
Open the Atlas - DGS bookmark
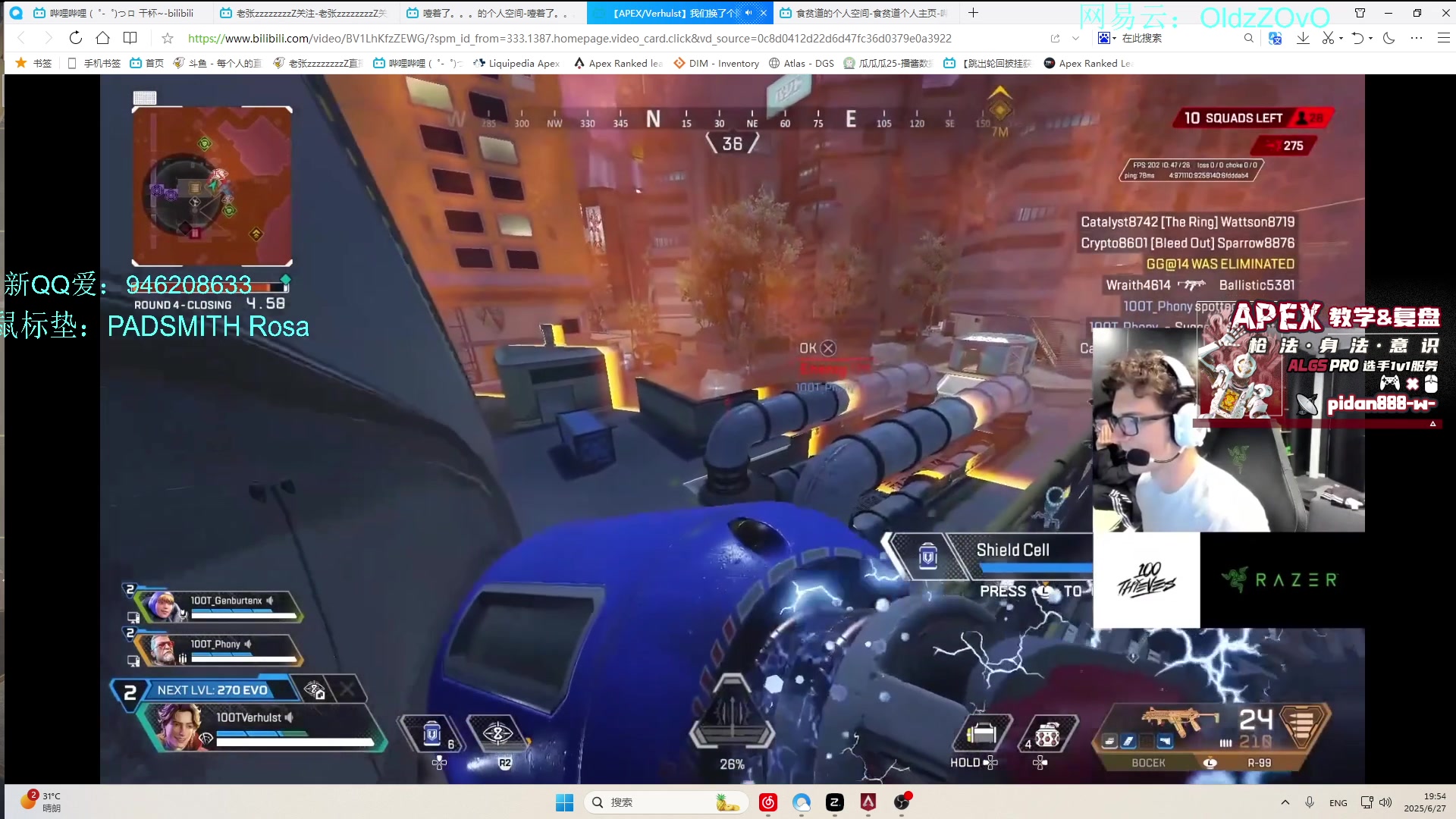tap(801, 63)
